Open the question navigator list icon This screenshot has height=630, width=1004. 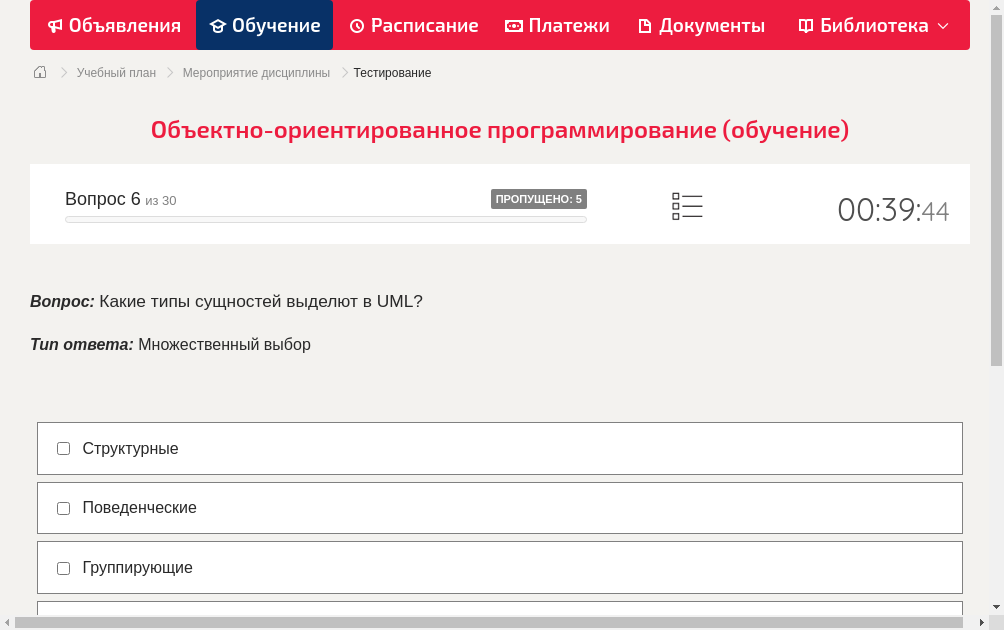pyautogui.click(x=687, y=206)
